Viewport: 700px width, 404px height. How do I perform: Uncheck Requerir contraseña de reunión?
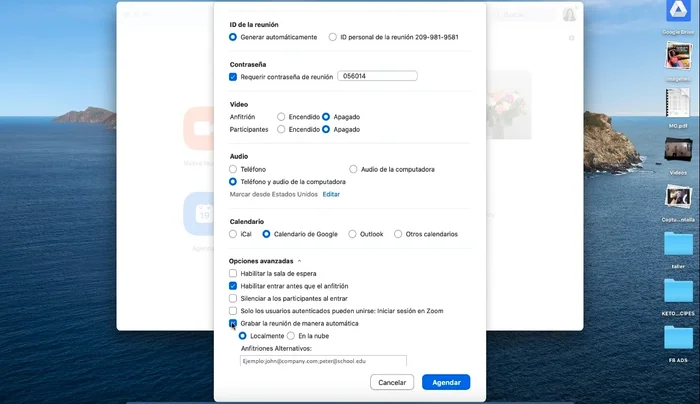(x=233, y=76)
